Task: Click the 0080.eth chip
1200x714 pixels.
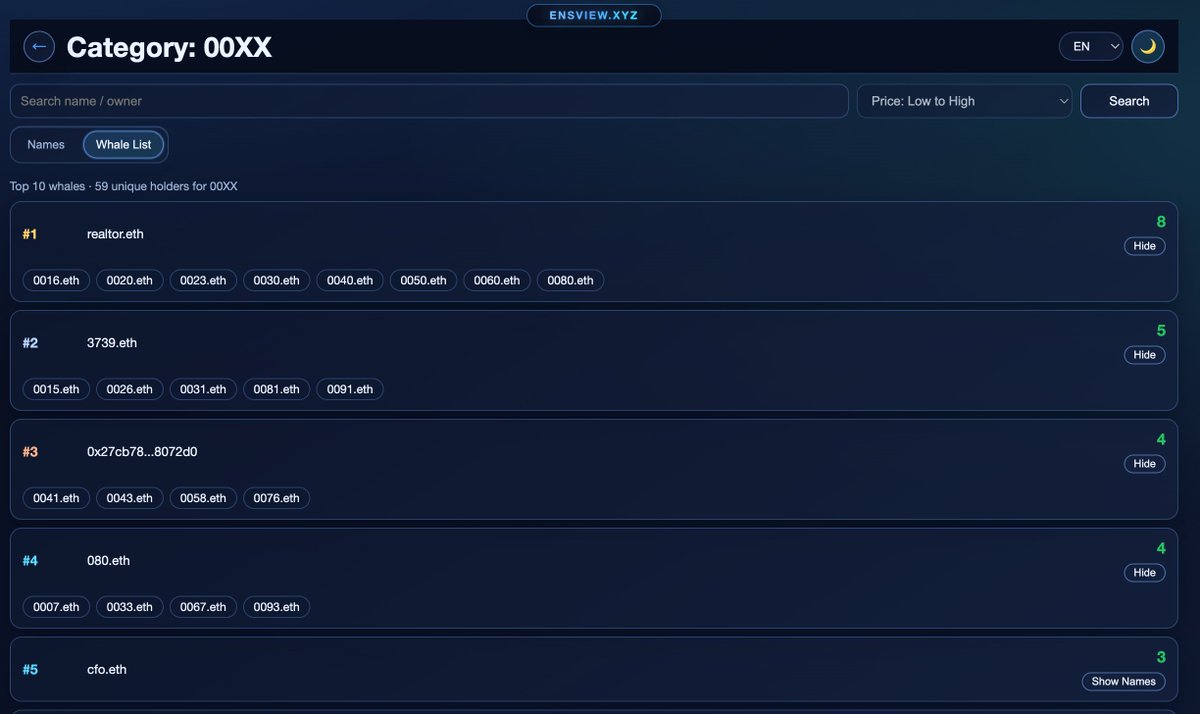Action: click(x=570, y=281)
